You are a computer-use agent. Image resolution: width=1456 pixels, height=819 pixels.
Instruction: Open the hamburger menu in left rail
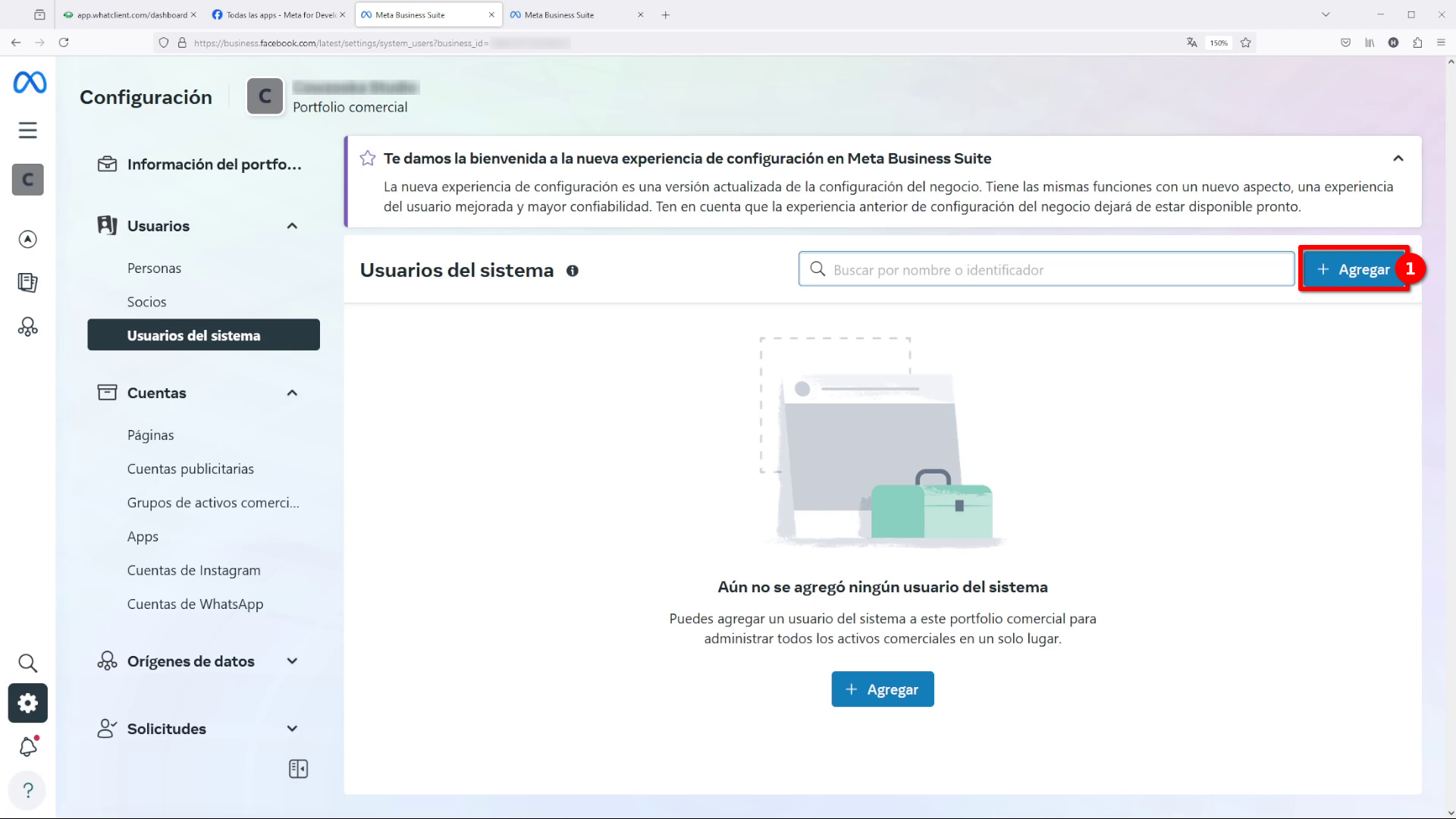tap(28, 130)
